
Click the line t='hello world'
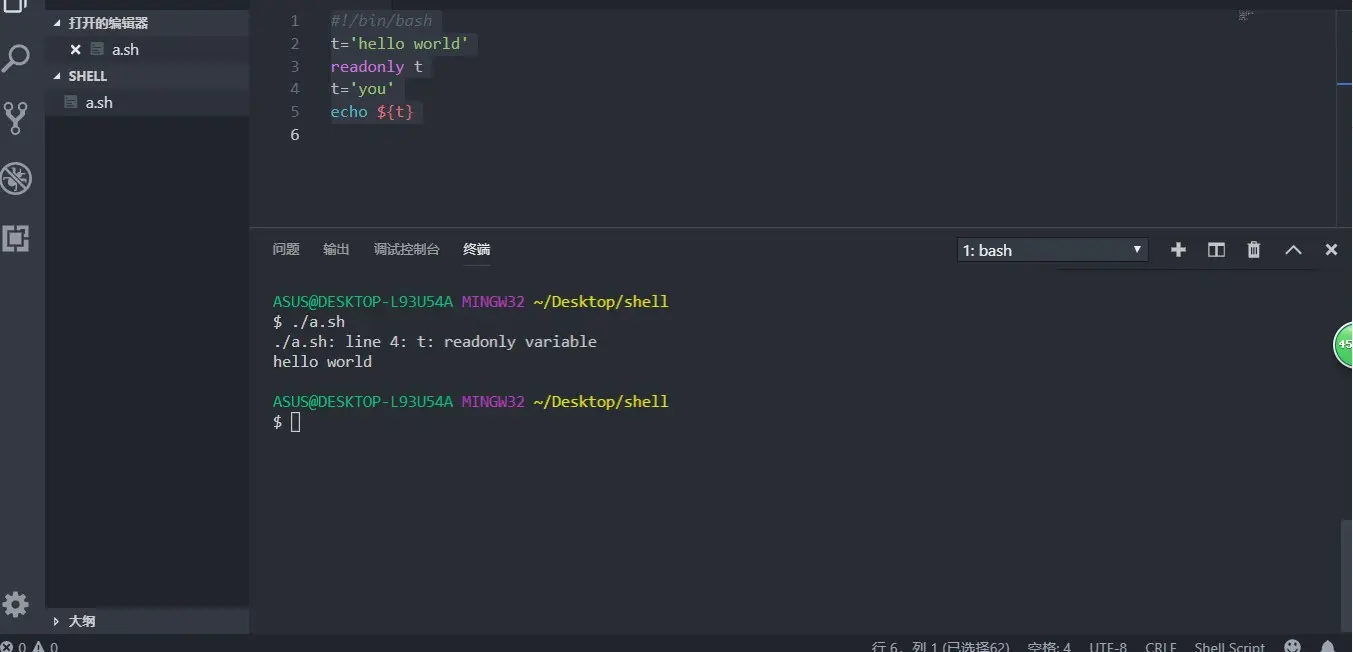[400, 43]
